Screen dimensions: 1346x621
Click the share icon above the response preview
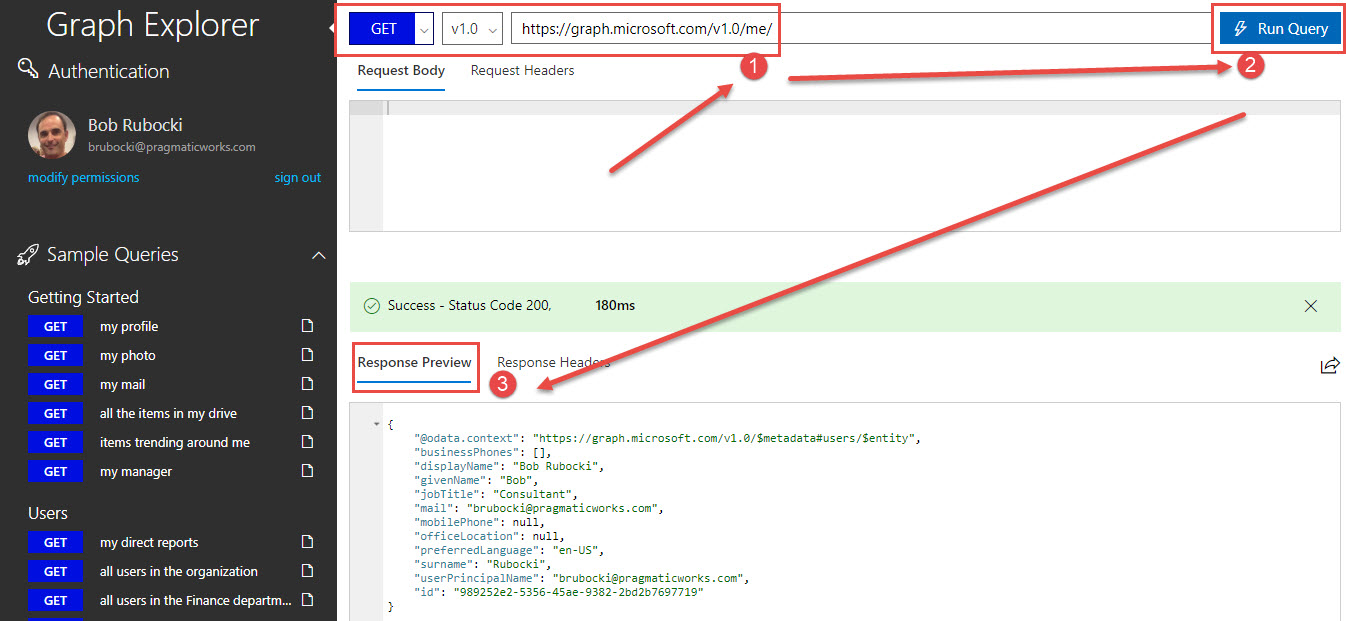click(x=1330, y=365)
